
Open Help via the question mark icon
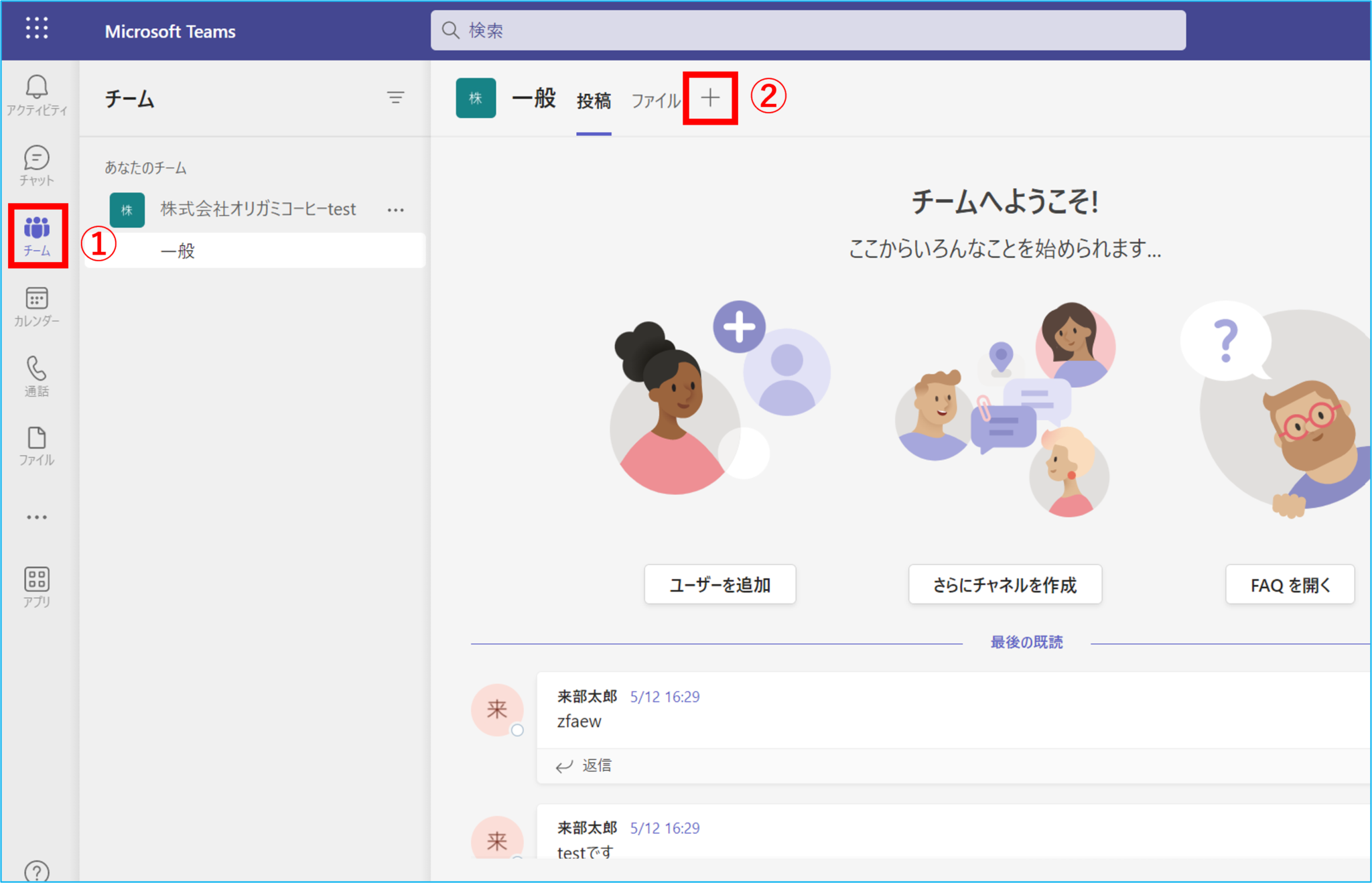[x=37, y=871]
